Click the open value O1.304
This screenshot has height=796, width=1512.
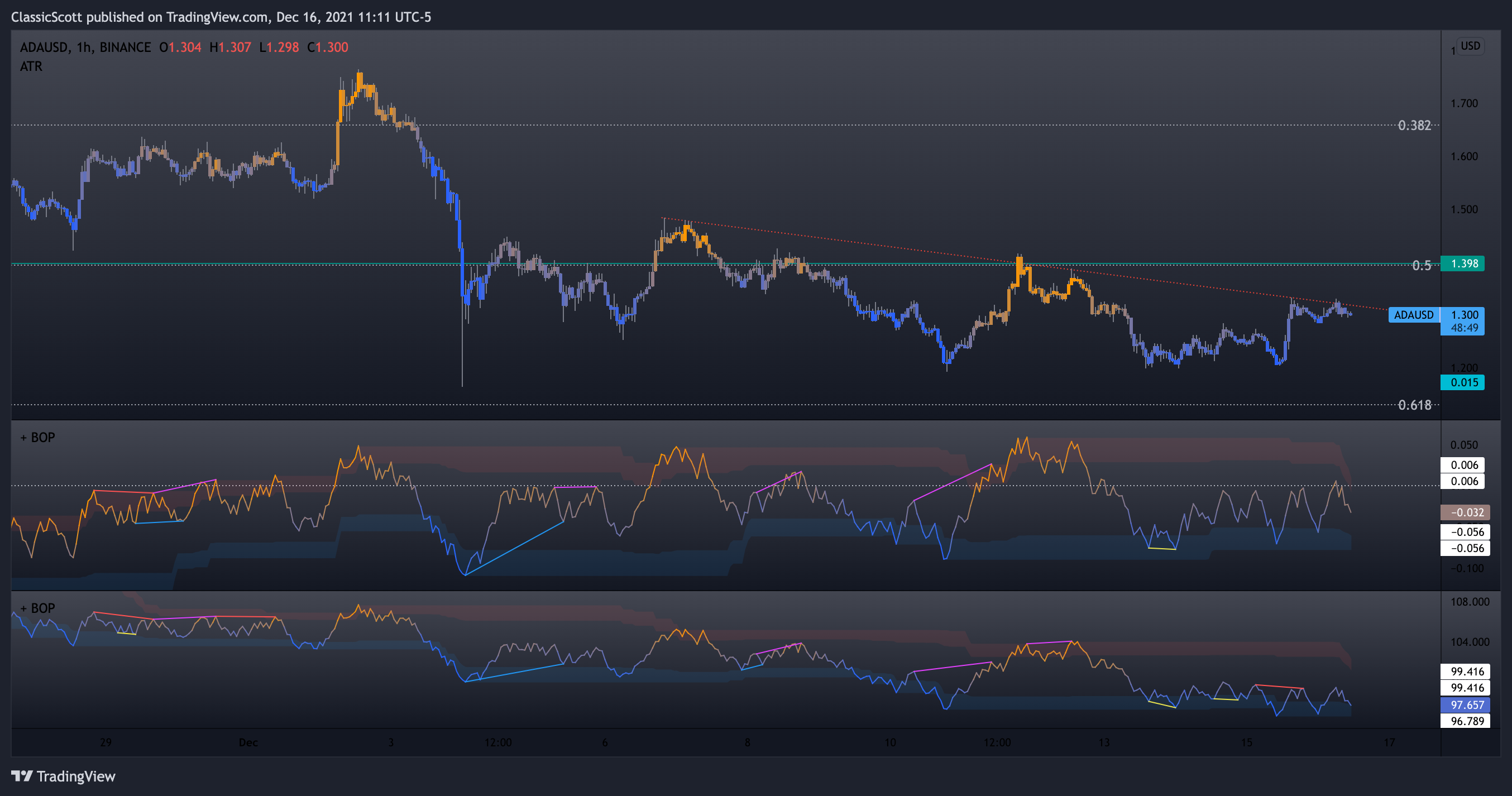180,47
